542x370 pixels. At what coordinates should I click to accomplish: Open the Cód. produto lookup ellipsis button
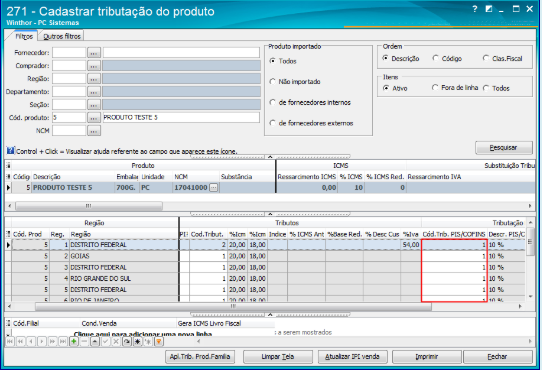tap(94, 118)
